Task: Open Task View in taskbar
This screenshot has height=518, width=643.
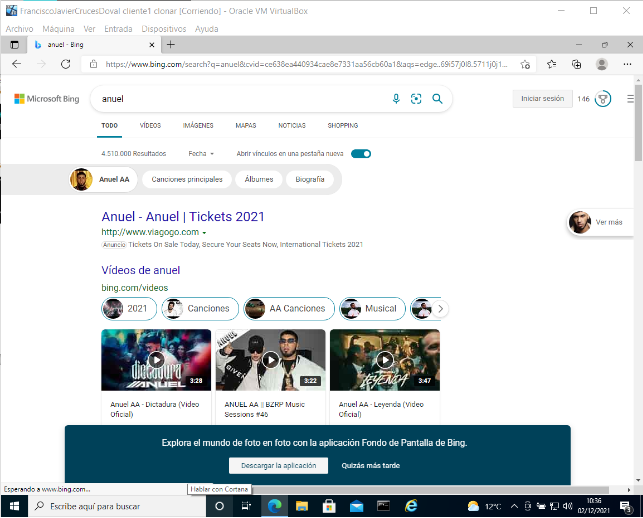Action: tap(246, 506)
